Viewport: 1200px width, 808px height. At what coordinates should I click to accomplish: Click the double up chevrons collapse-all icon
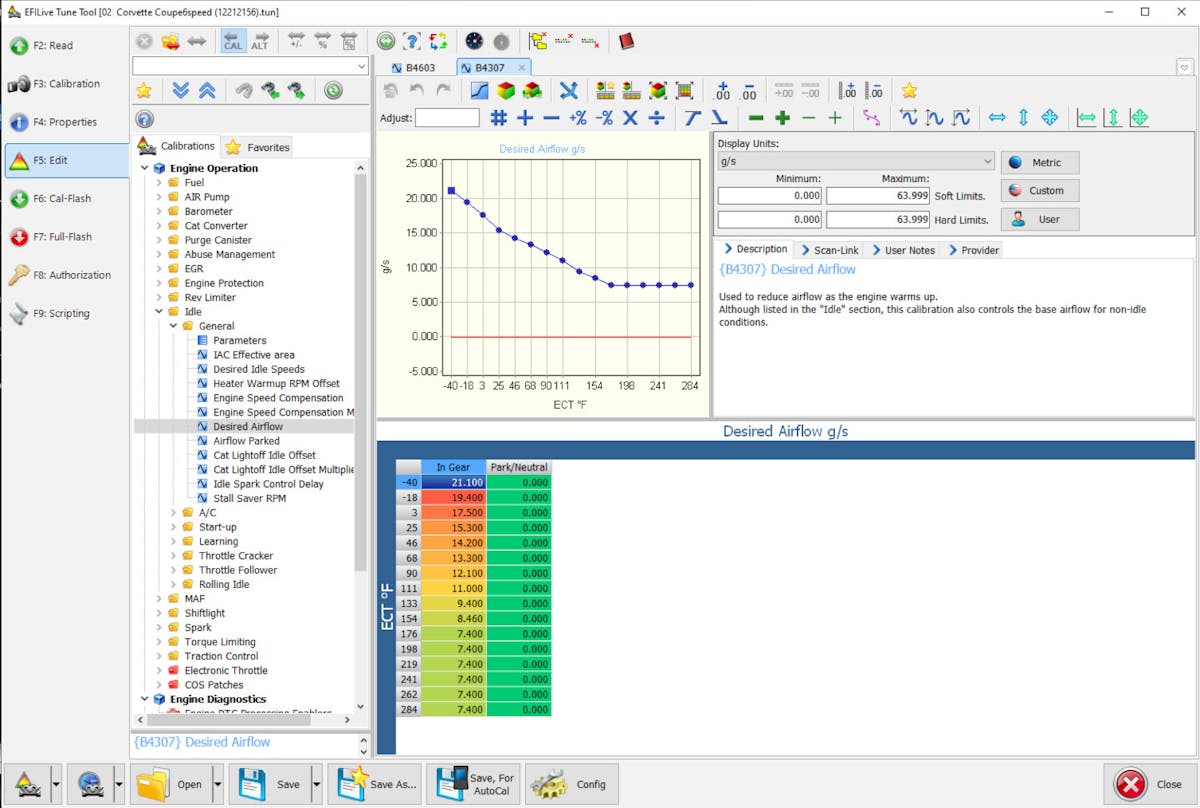tap(207, 90)
